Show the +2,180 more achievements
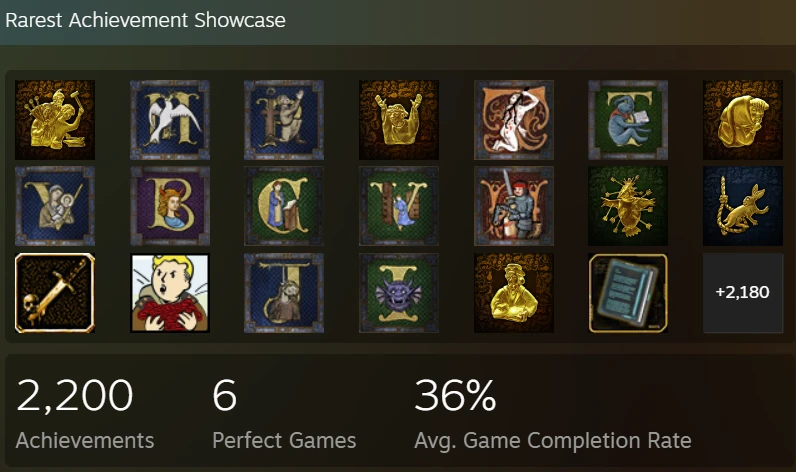This screenshot has height=472, width=796. [x=743, y=293]
